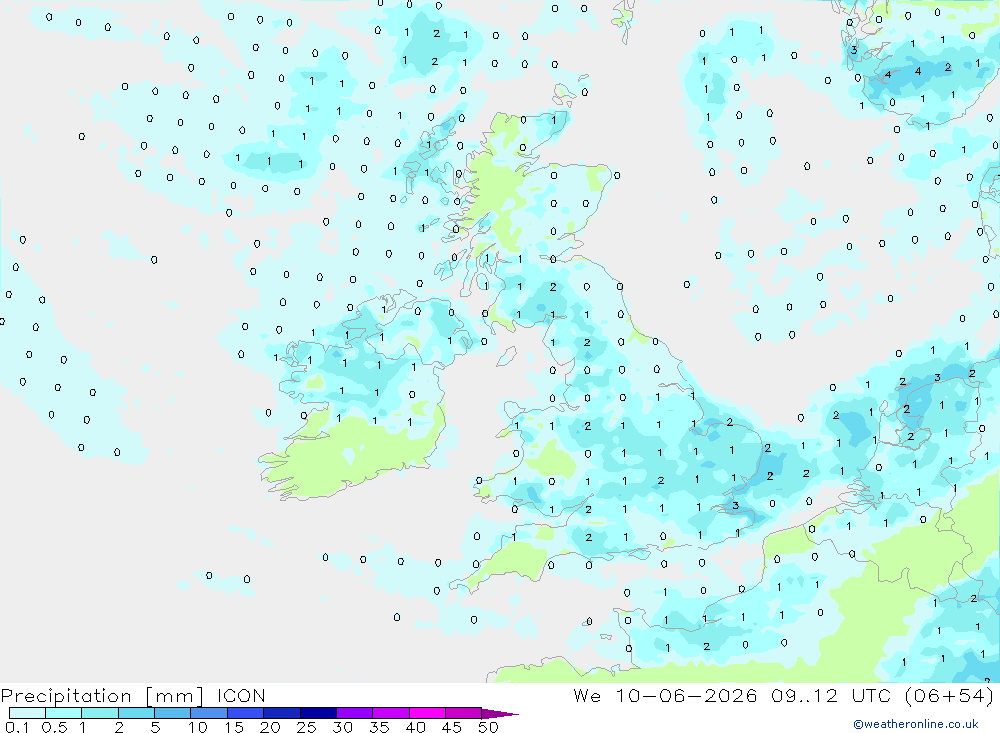
Task: Click the 30–35 mm violet legend box
Action: [x=354, y=713]
